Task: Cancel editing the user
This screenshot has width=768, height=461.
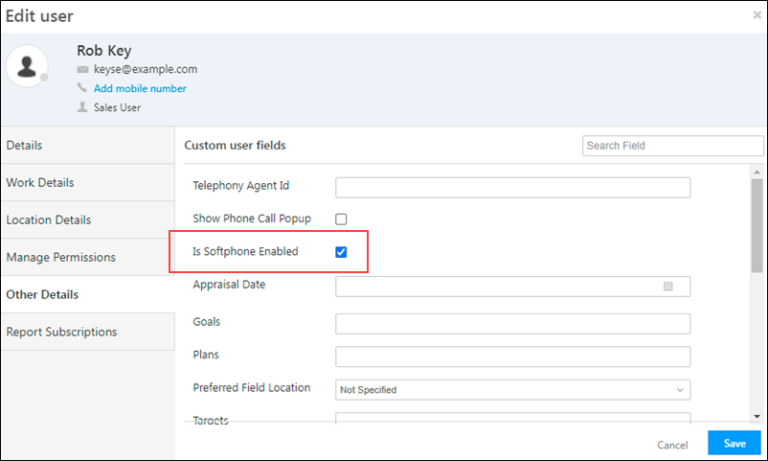Action: (672, 444)
